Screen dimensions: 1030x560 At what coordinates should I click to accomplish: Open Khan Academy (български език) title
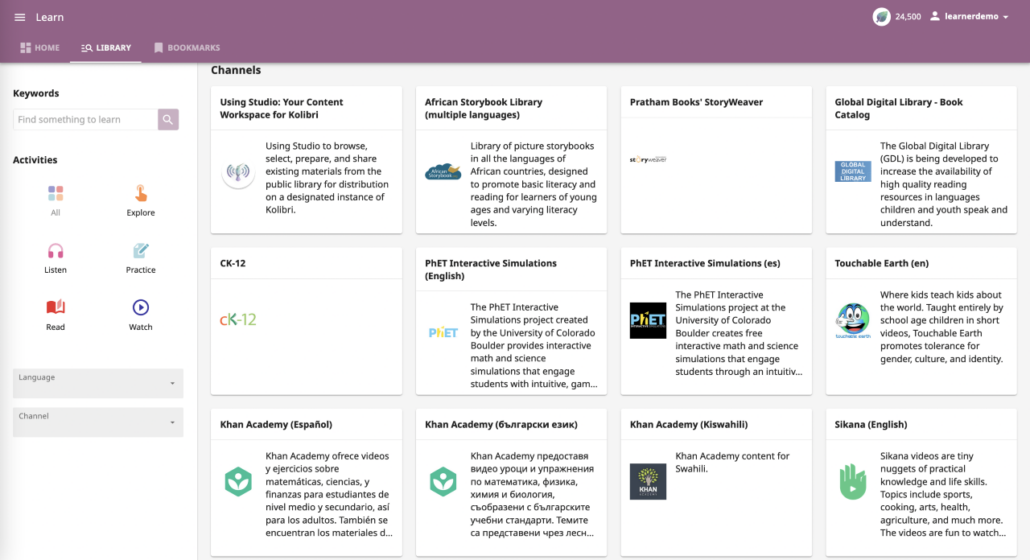coord(501,425)
